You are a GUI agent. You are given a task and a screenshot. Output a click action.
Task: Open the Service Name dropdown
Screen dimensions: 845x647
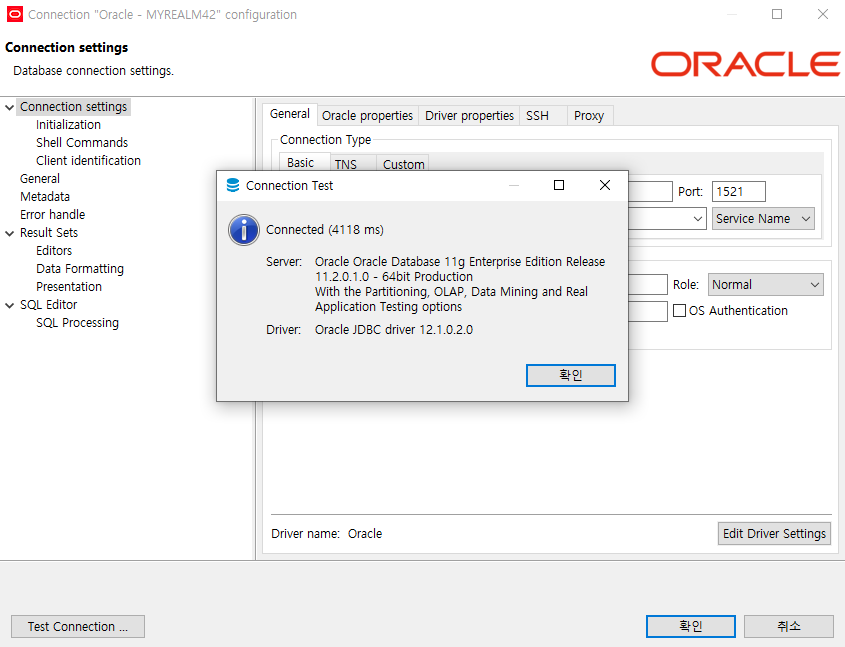[763, 219]
